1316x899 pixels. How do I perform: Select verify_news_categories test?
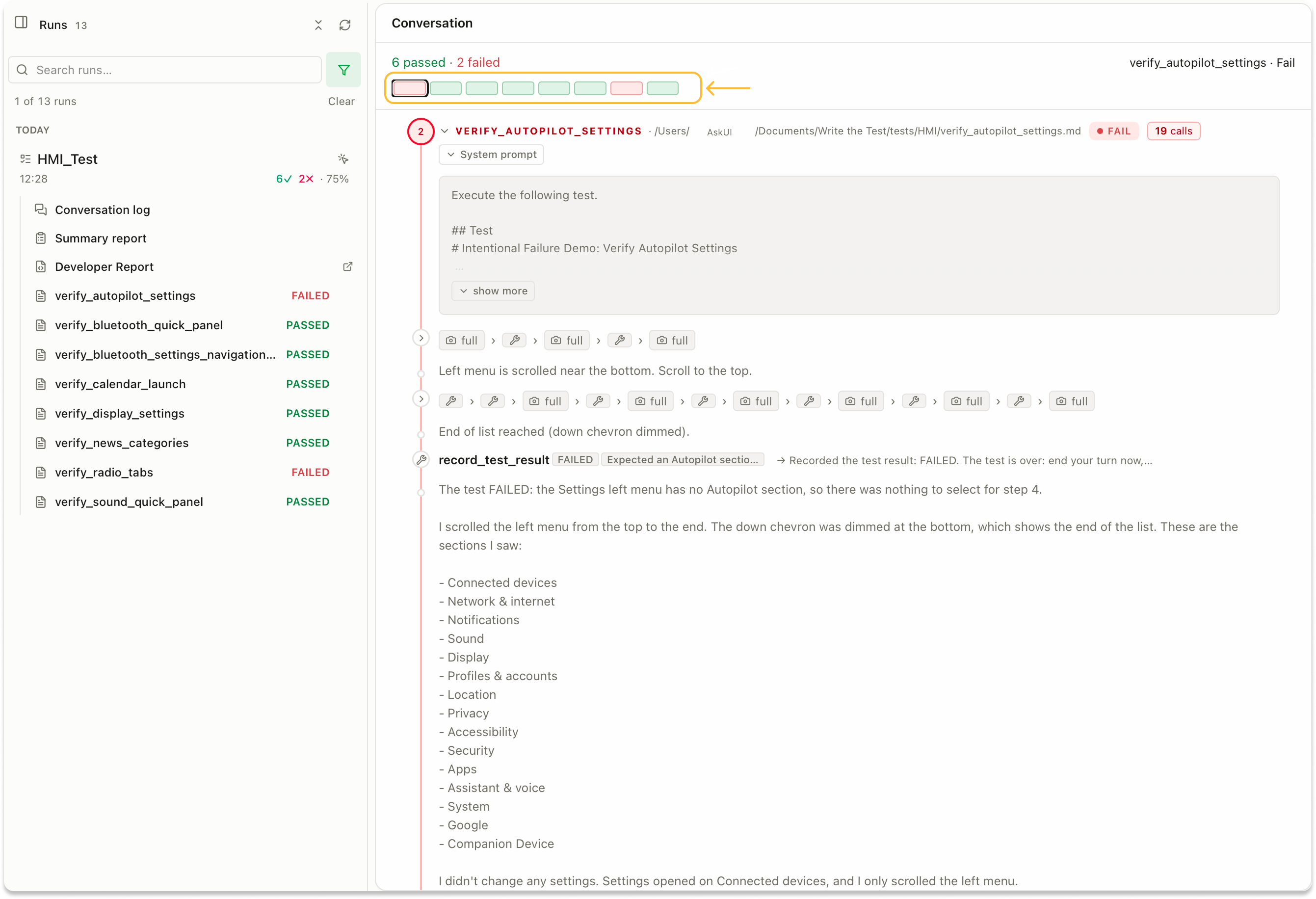click(x=122, y=443)
